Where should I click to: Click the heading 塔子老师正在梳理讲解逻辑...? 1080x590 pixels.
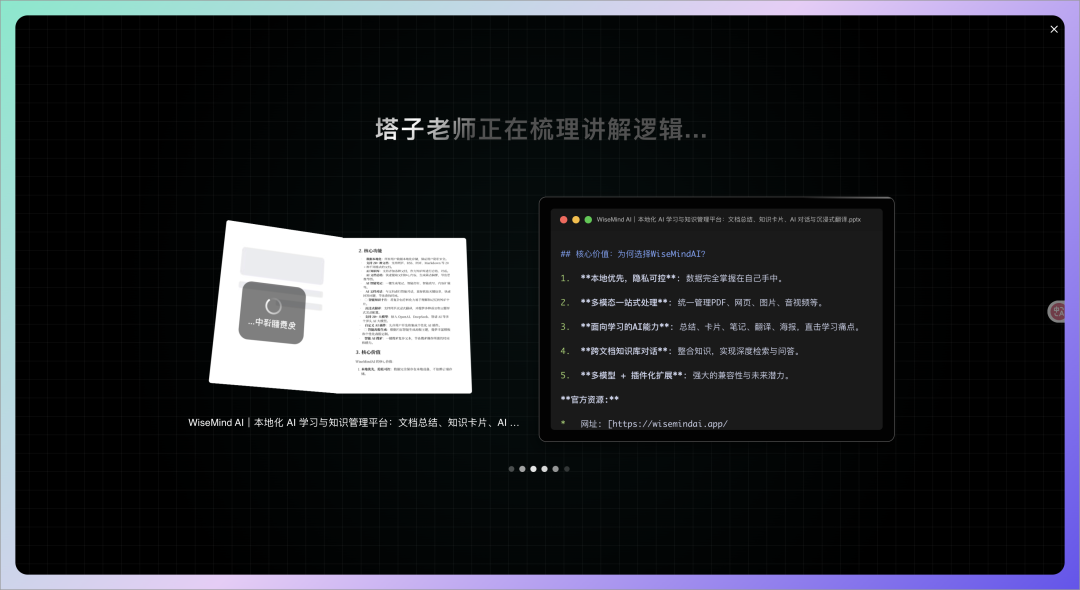(x=541, y=129)
